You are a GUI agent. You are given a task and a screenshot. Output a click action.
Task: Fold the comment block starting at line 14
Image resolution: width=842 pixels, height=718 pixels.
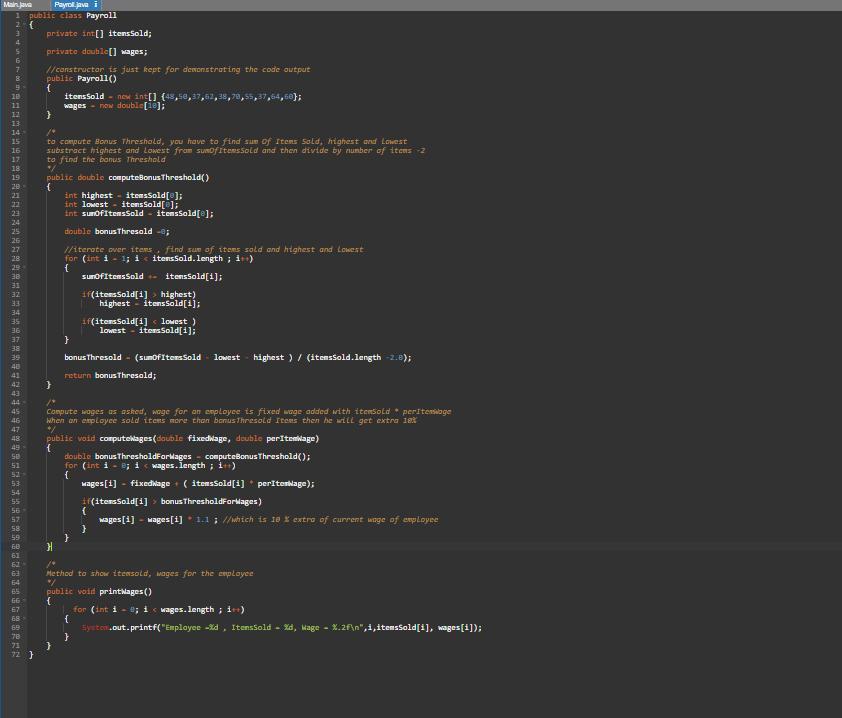[x=24, y=133]
